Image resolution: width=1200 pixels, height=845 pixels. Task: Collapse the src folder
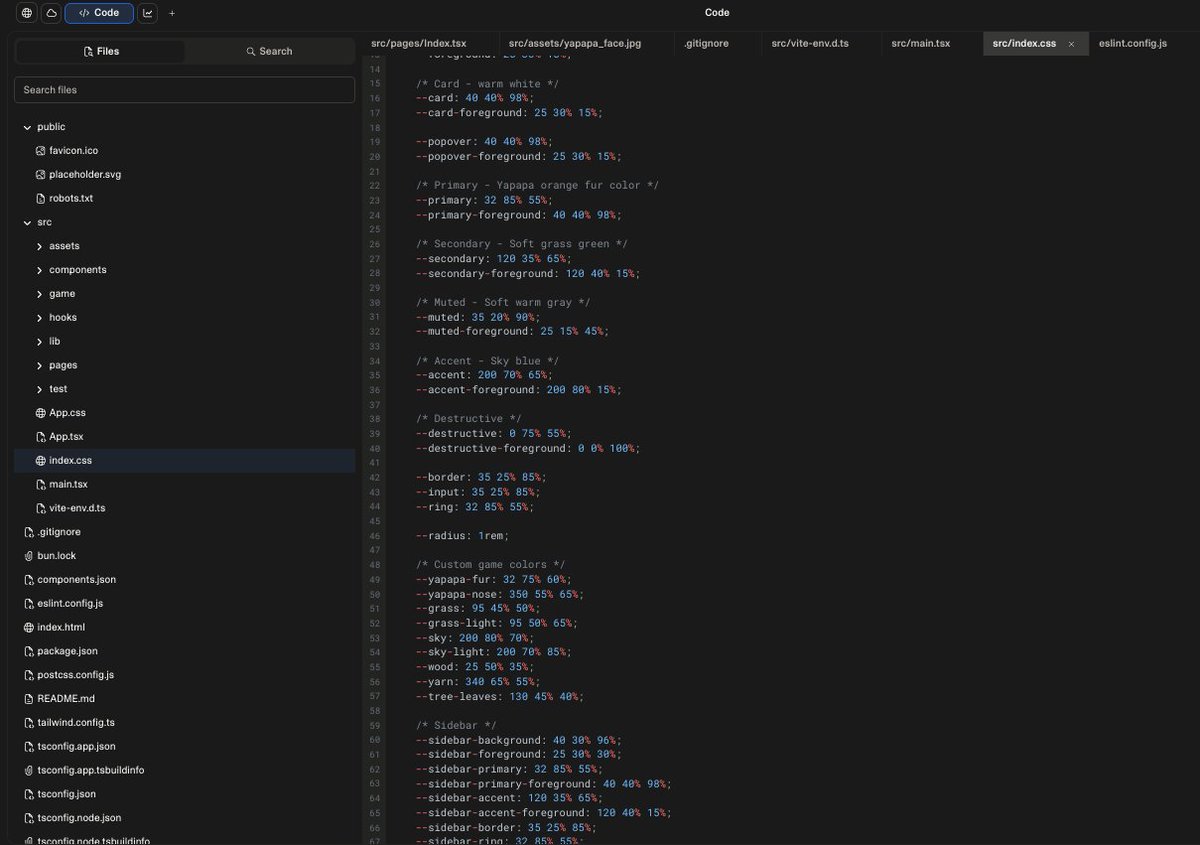coord(28,222)
